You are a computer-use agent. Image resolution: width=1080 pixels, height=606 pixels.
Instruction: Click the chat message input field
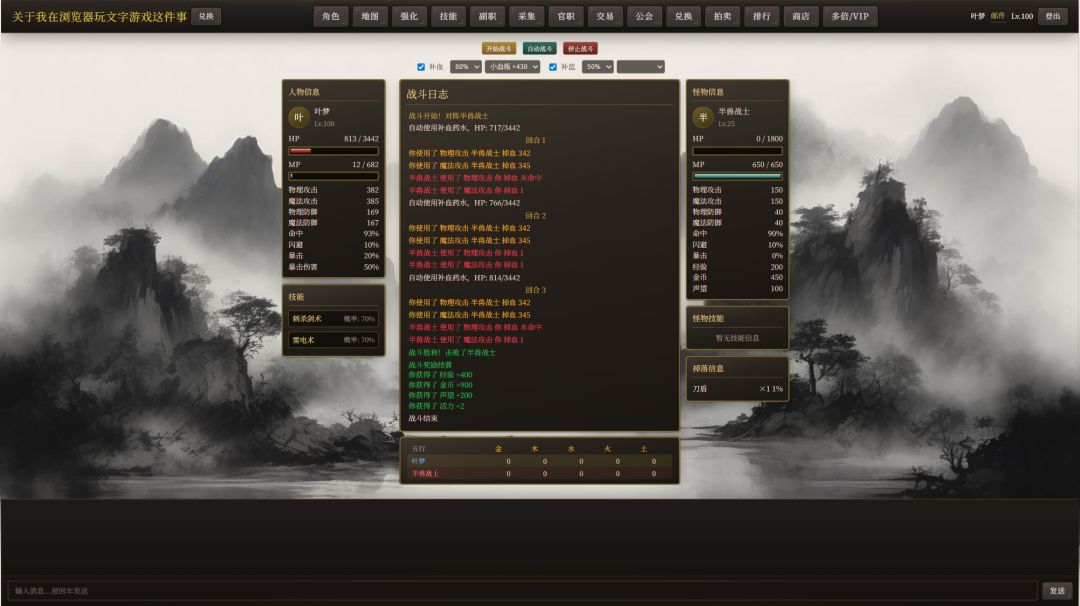pyautogui.click(x=522, y=591)
